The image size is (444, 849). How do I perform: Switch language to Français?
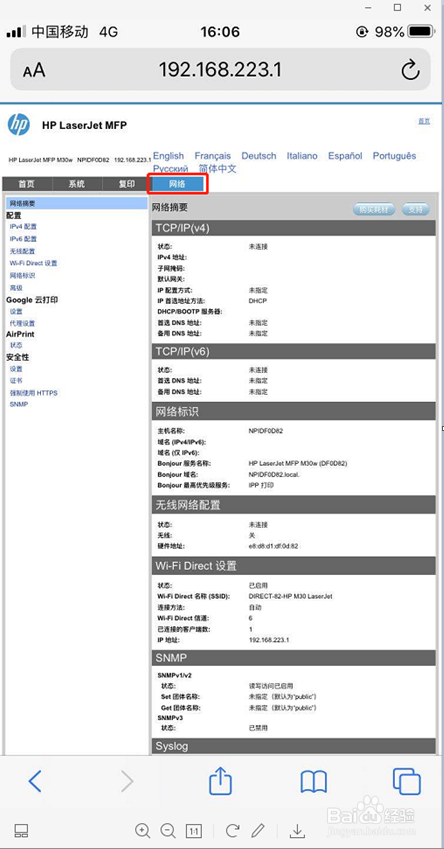point(213,156)
